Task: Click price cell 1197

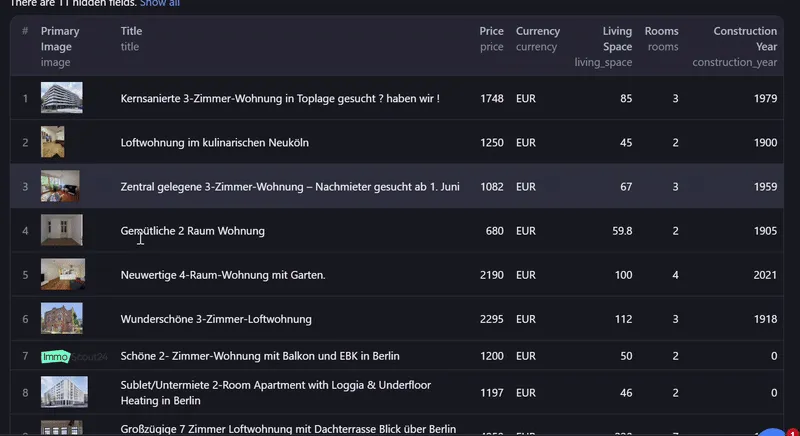Action: click(x=491, y=393)
